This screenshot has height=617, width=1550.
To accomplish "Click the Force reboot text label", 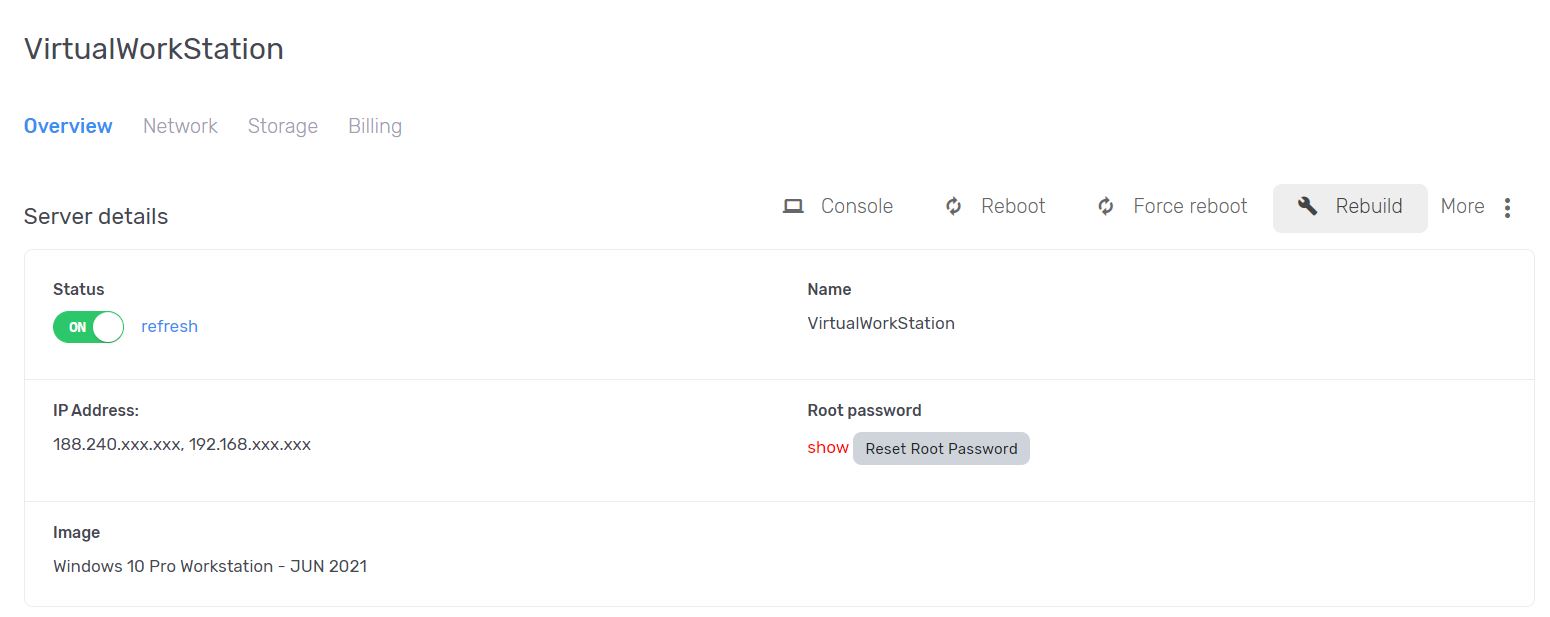I will (x=1190, y=206).
